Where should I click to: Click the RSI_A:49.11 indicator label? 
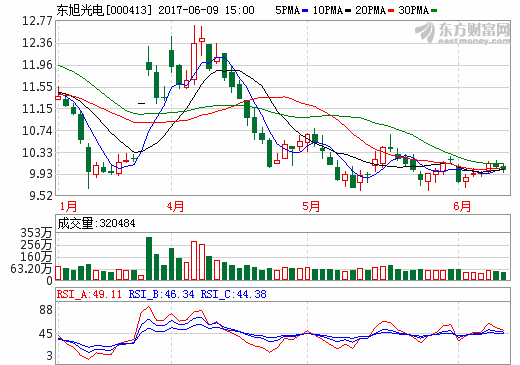89,294
